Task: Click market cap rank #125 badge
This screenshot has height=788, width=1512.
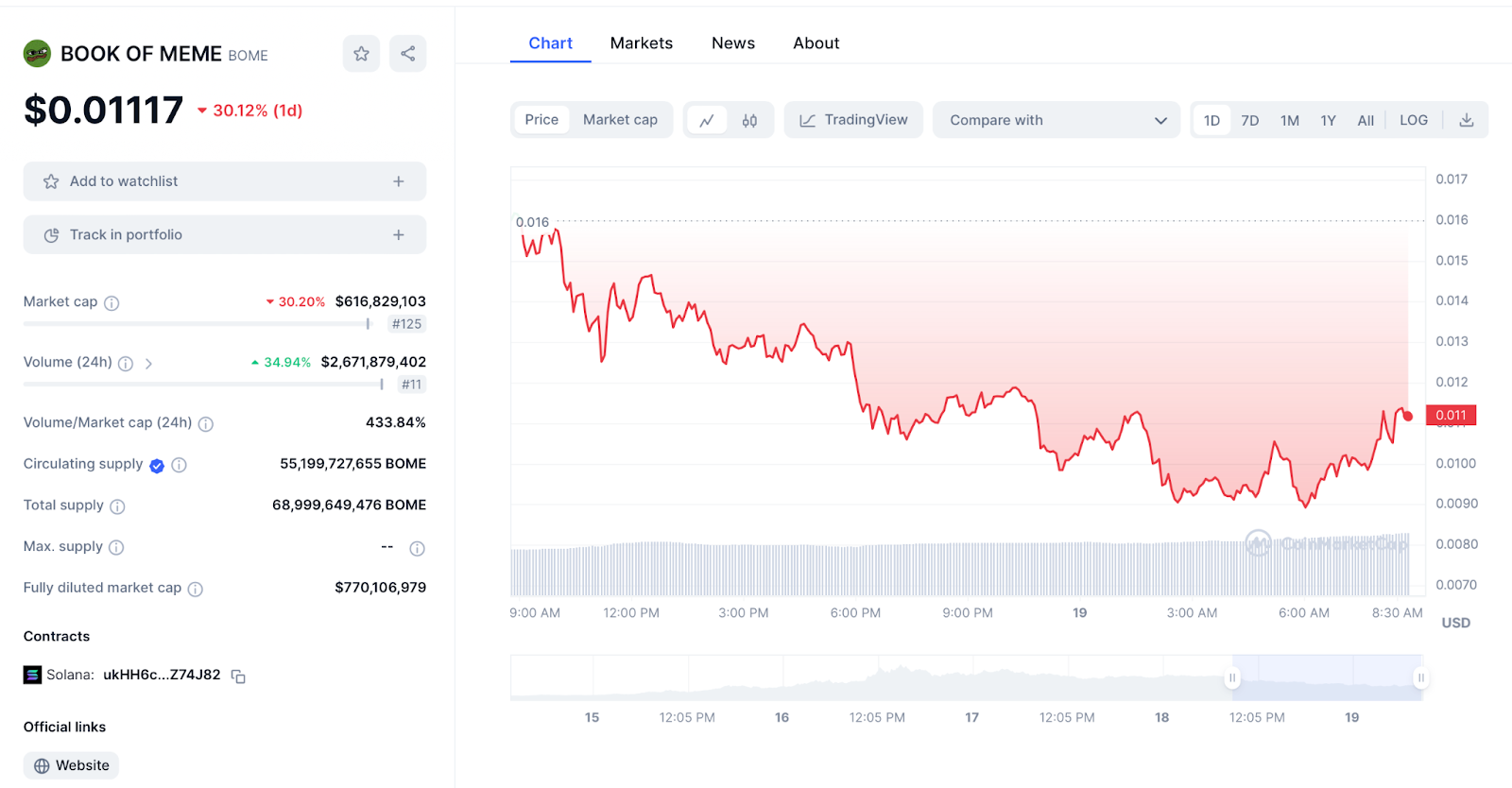Action: click(x=407, y=324)
